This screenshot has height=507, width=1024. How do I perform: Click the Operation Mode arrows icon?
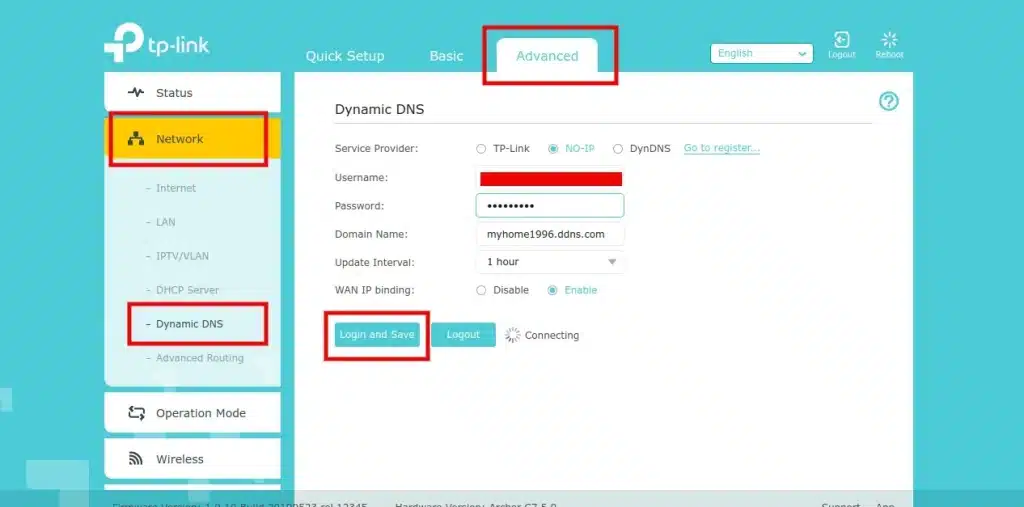(136, 413)
